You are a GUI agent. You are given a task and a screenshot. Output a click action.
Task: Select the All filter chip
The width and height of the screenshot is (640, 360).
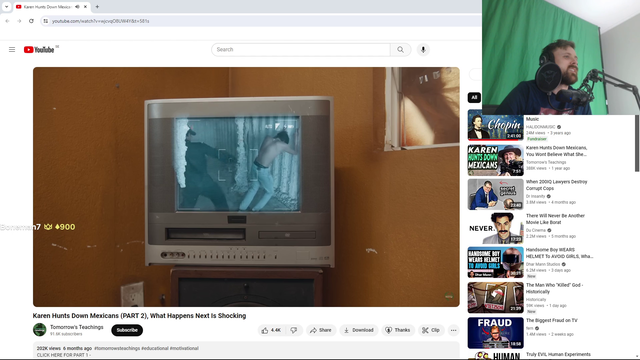pyautogui.click(x=474, y=98)
